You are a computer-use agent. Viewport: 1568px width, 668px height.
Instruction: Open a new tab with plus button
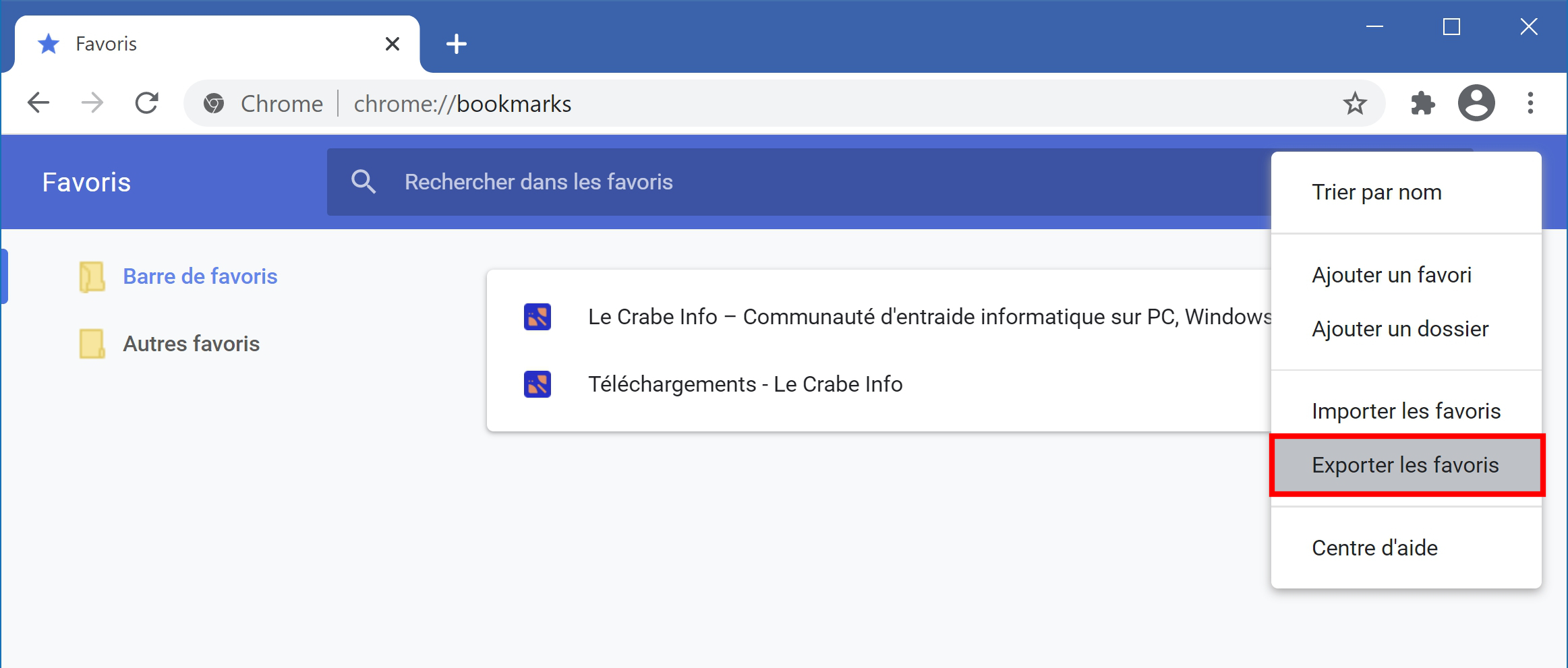(457, 44)
